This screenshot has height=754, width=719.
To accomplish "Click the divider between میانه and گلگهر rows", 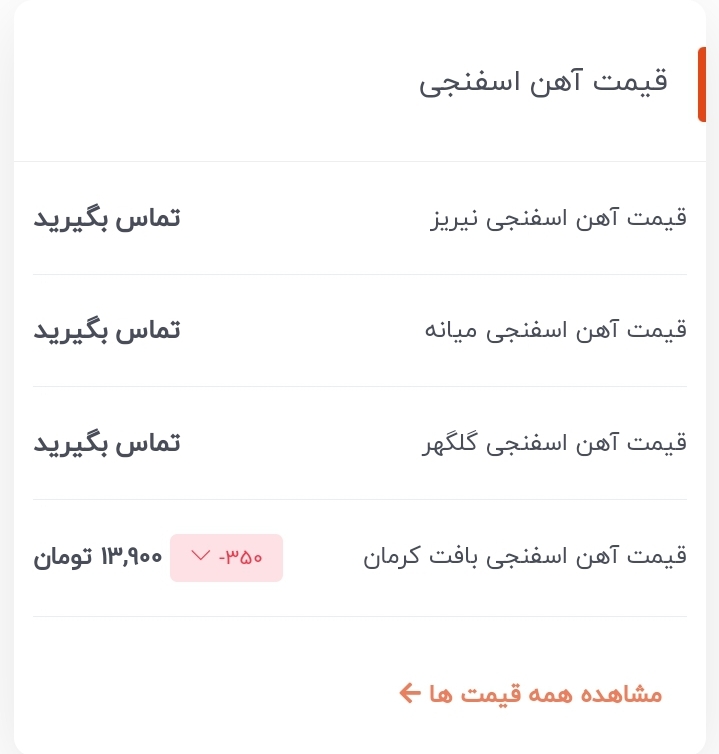I will pyautogui.click(x=360, y=386).
